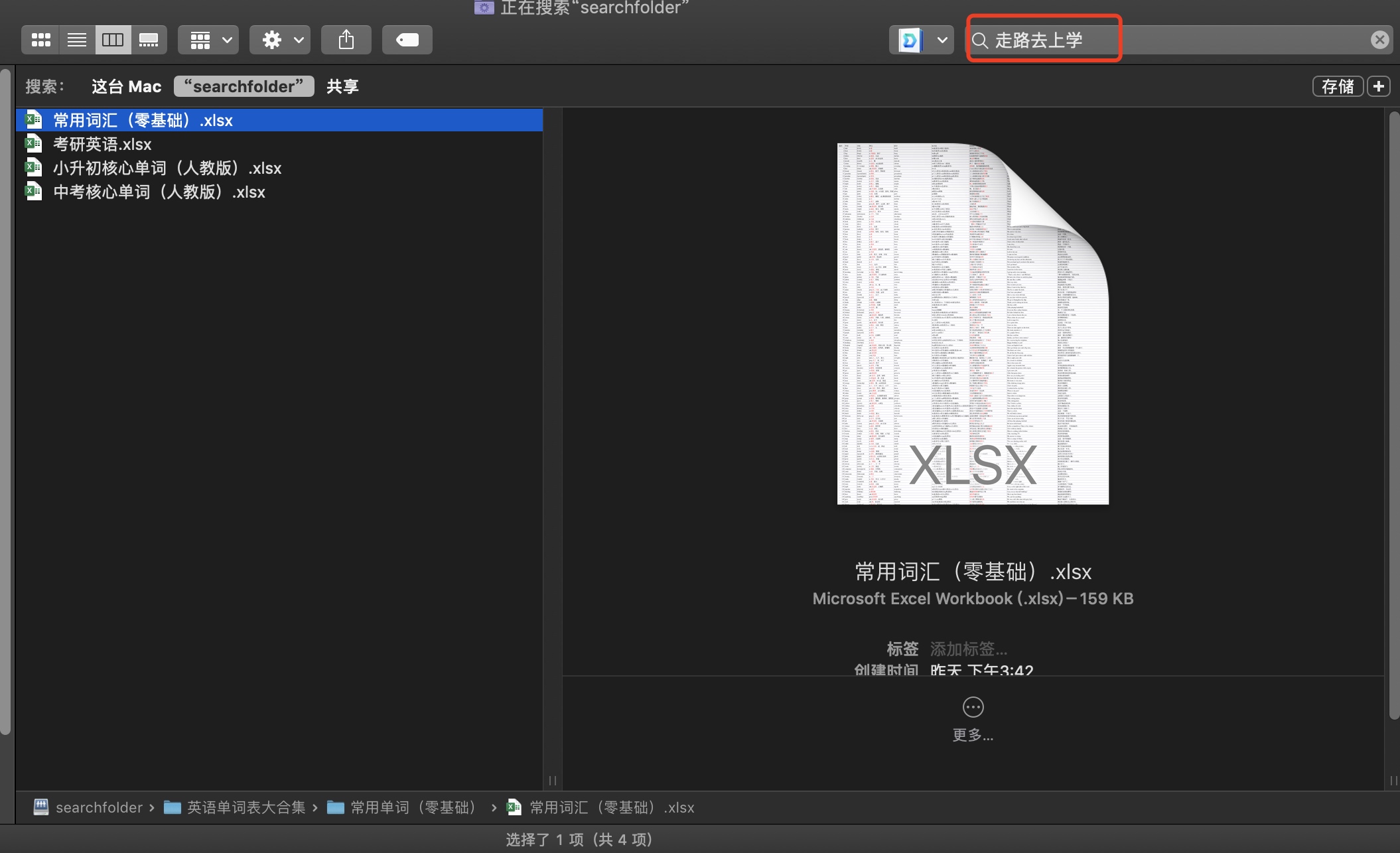Click the smart folder icon in title
The image size is (1400, 853).
click(x=484, y=7)
